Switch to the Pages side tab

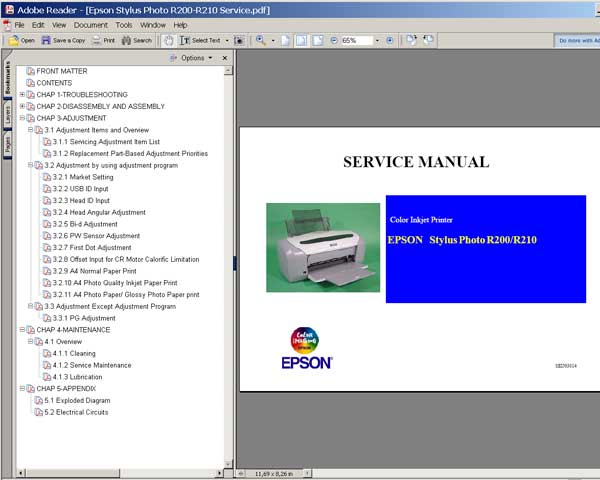point(8,145)
